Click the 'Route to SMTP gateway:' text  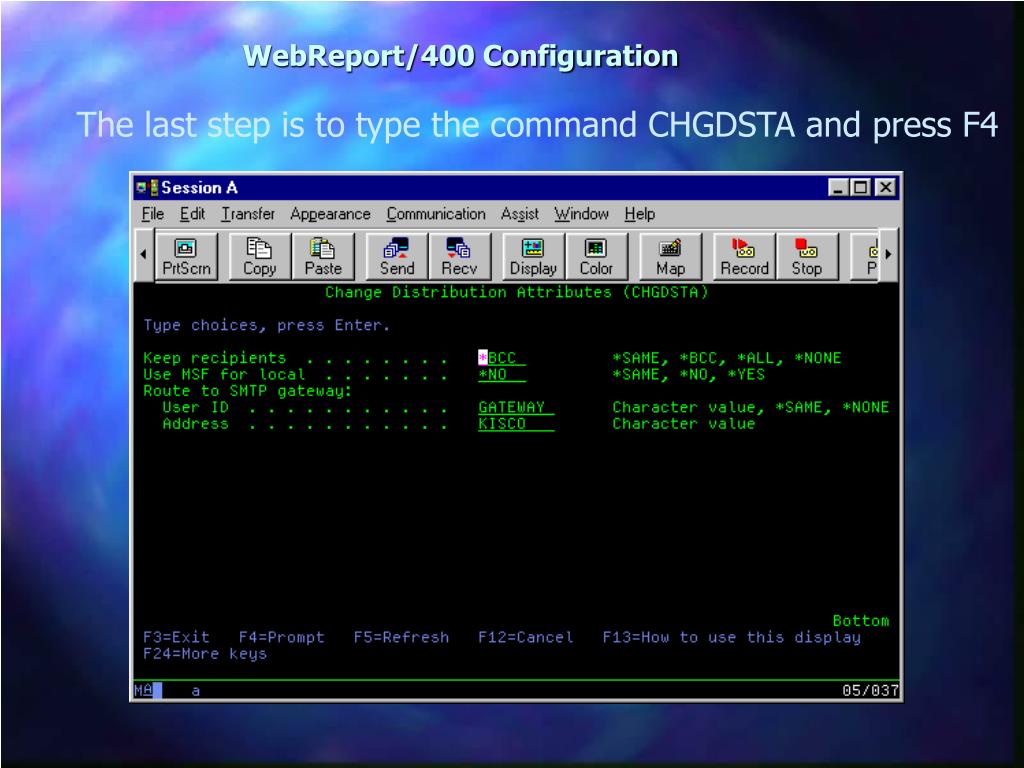[x=248, y=391]
